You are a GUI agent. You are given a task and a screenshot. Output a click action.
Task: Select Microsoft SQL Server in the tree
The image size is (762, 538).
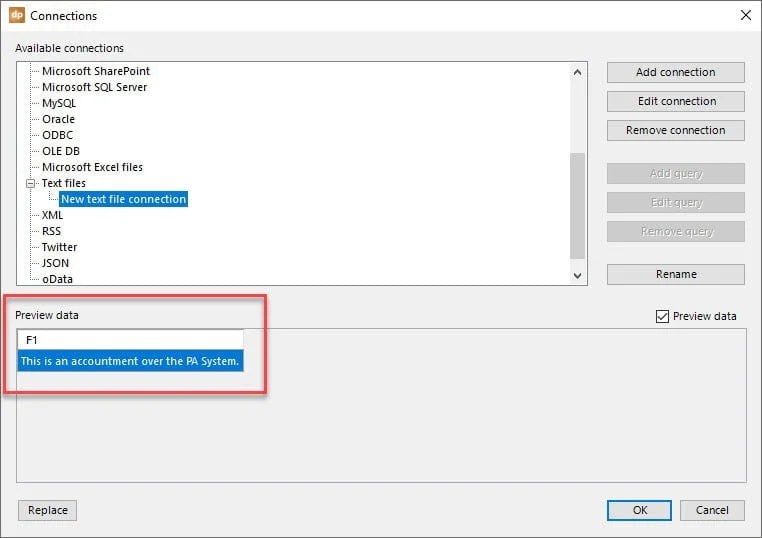tap(95, 87)
